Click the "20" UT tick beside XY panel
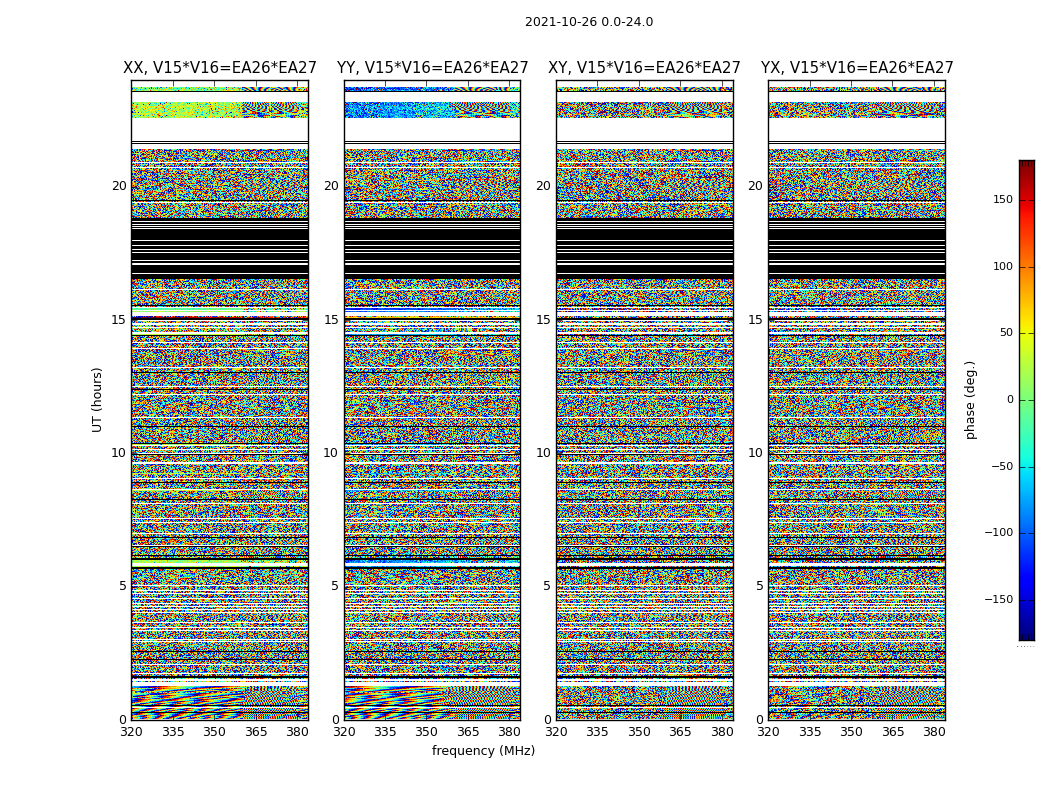 pyautogui.click(x=544, y=186)
